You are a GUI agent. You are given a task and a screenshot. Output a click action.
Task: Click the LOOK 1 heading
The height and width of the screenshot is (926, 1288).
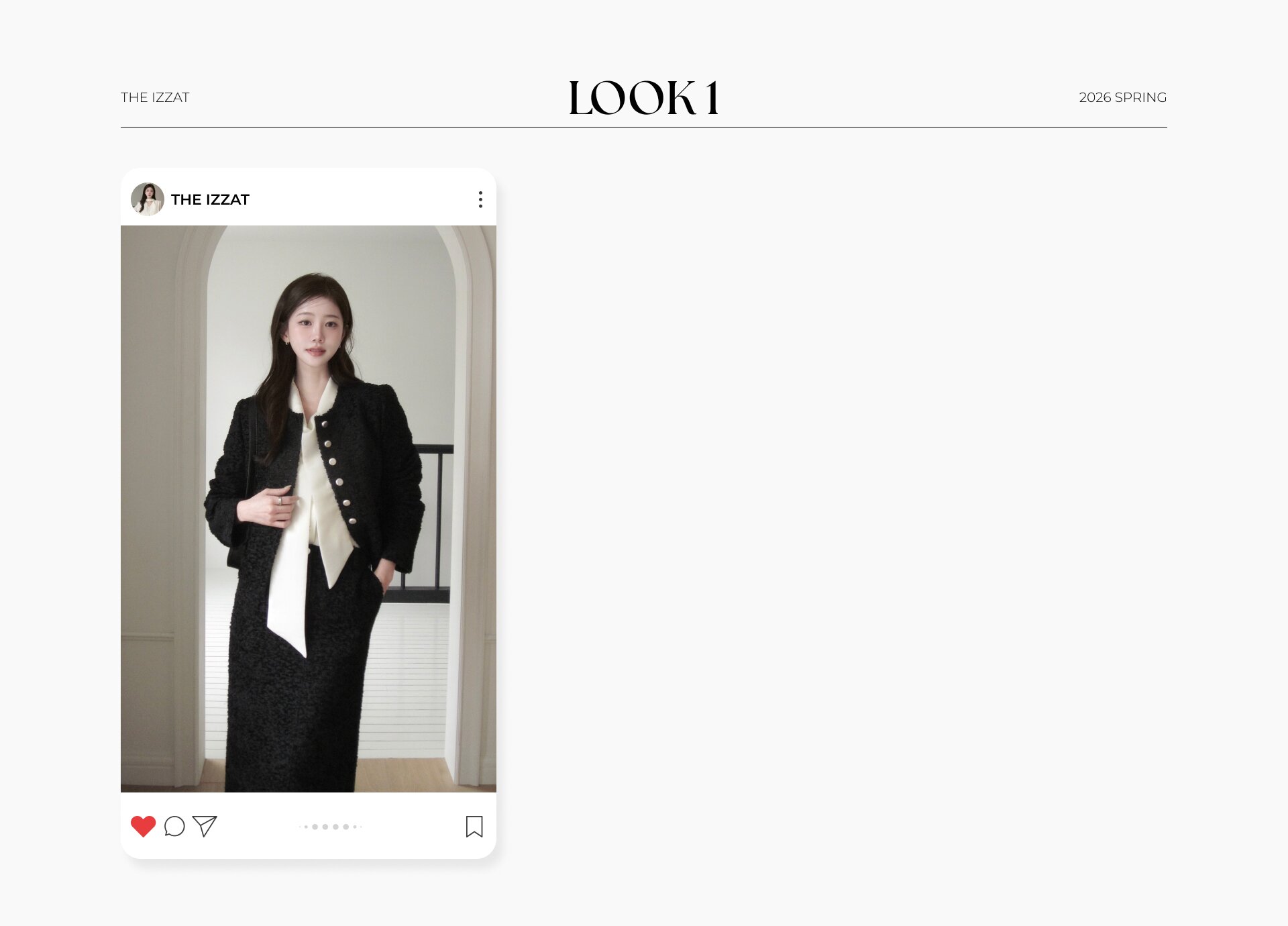click(644, 98)
